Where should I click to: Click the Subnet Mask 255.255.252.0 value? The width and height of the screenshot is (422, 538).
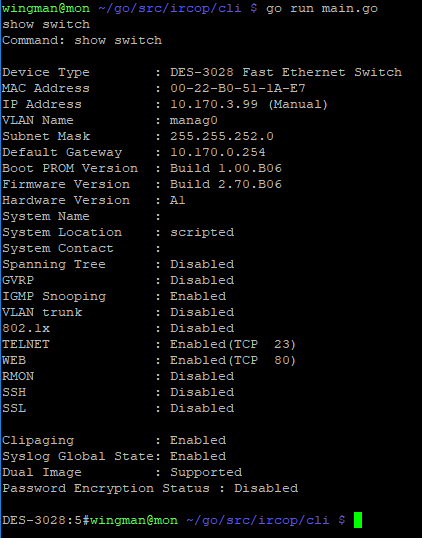tap(222, 136)
